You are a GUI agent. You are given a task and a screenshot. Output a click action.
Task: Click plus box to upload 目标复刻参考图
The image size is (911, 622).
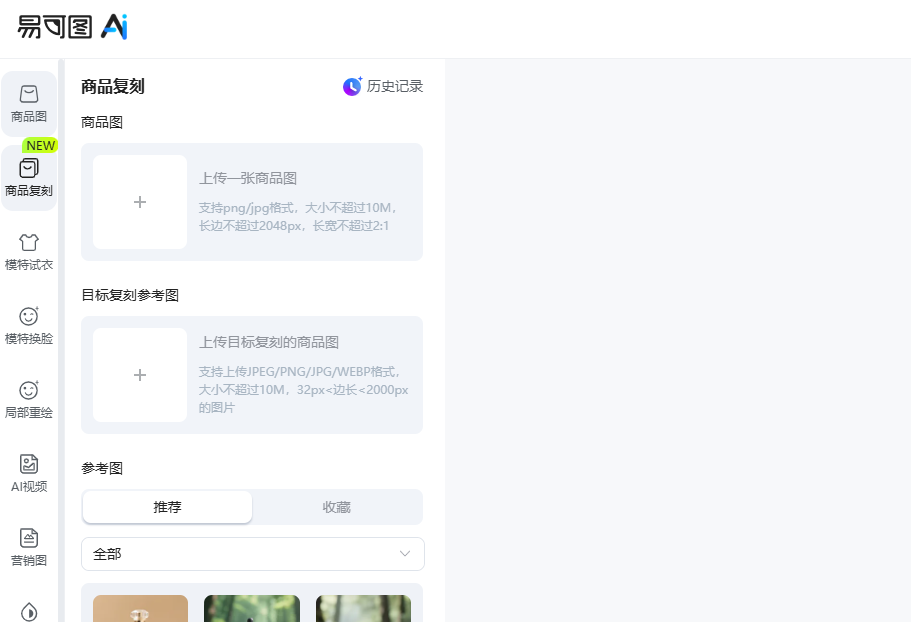[140, 375]
